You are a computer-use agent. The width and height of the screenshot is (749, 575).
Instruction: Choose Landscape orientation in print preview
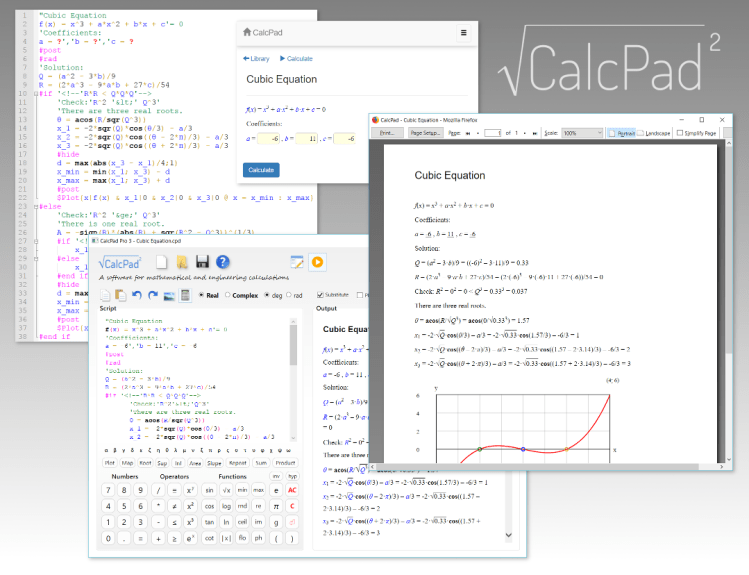[x=654, y=133]
